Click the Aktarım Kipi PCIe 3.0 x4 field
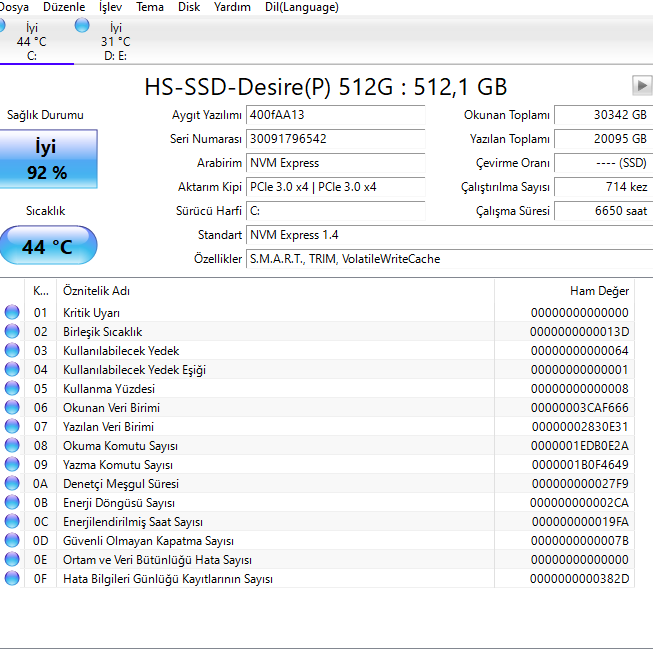 [336, 187]
